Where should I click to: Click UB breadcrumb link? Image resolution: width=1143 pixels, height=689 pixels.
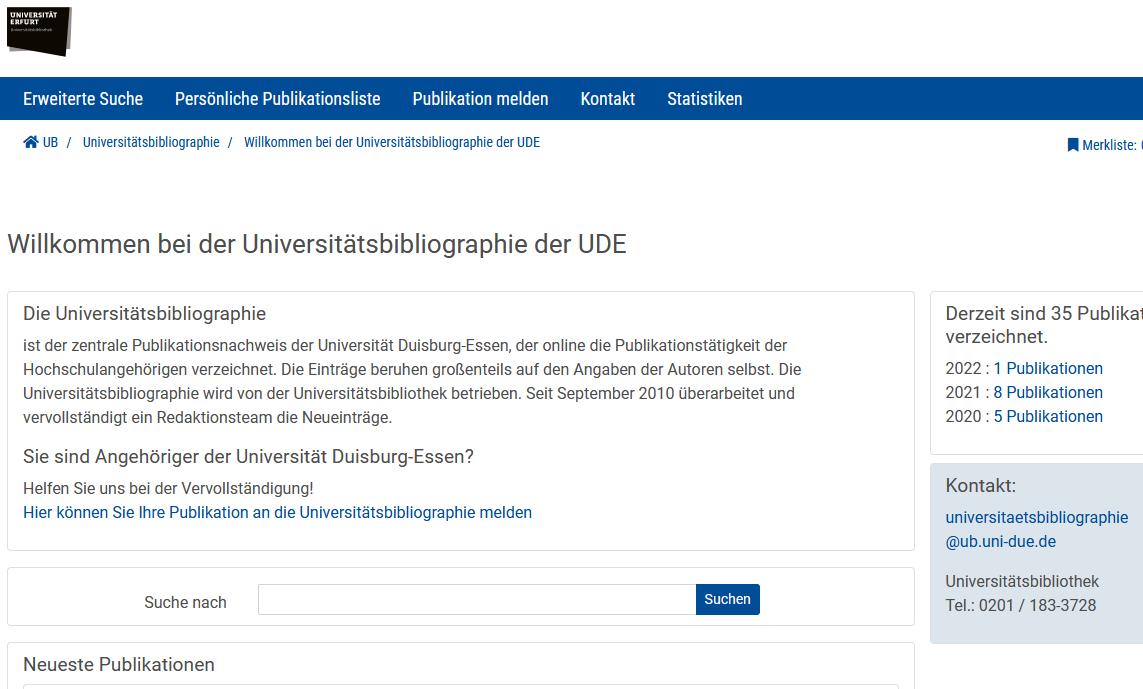(x=50, y=143)
